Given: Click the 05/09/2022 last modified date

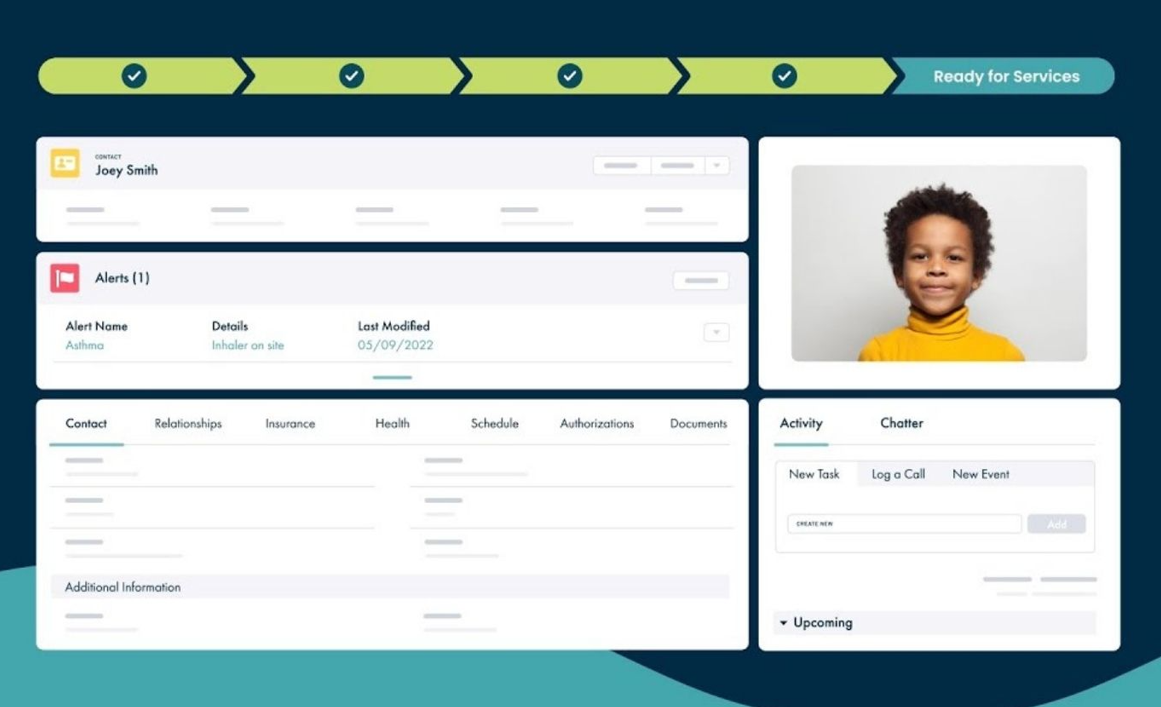Looking at the screenshot, I should coord(395,345).
